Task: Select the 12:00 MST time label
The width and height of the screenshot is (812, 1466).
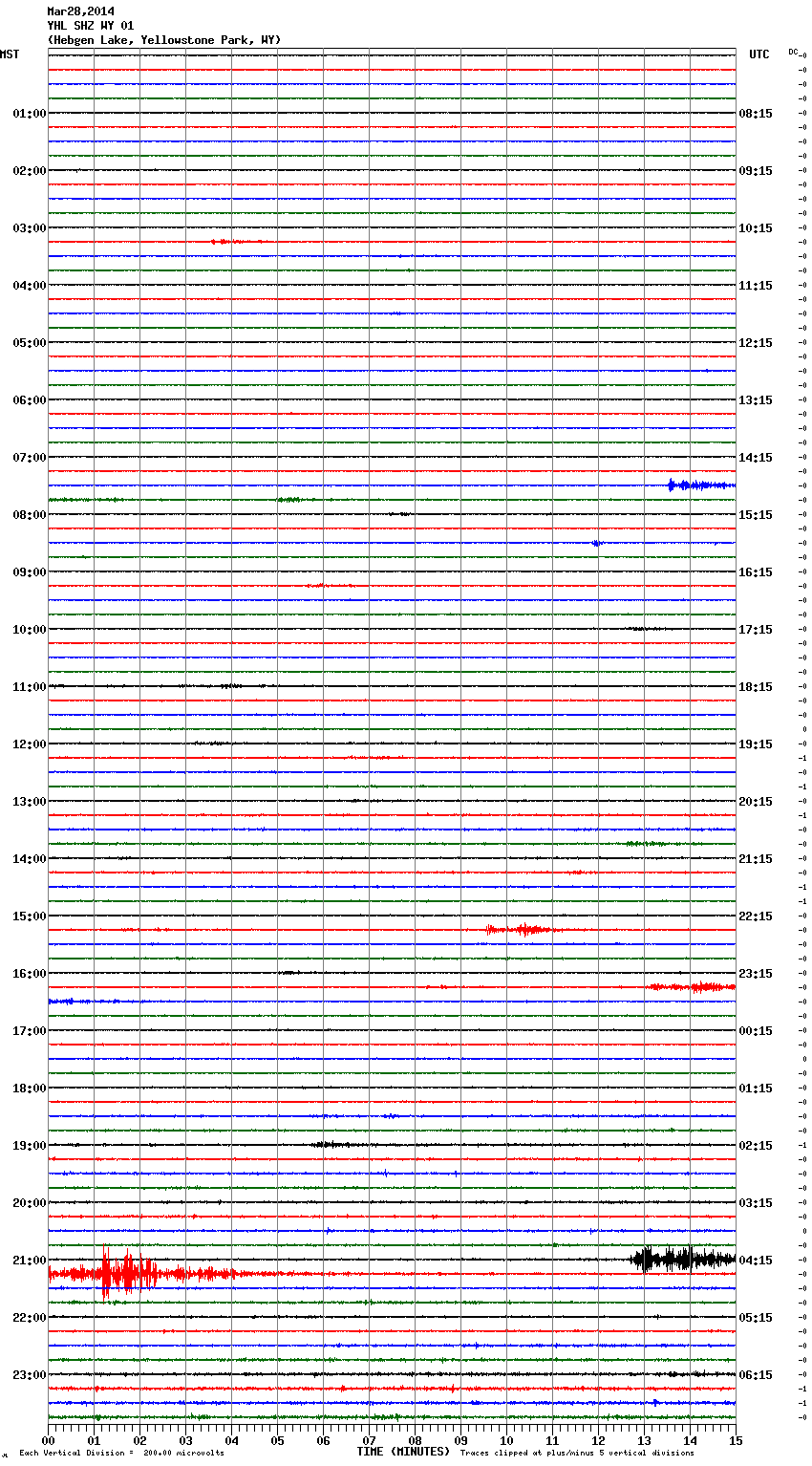Action: click(29, 744)
